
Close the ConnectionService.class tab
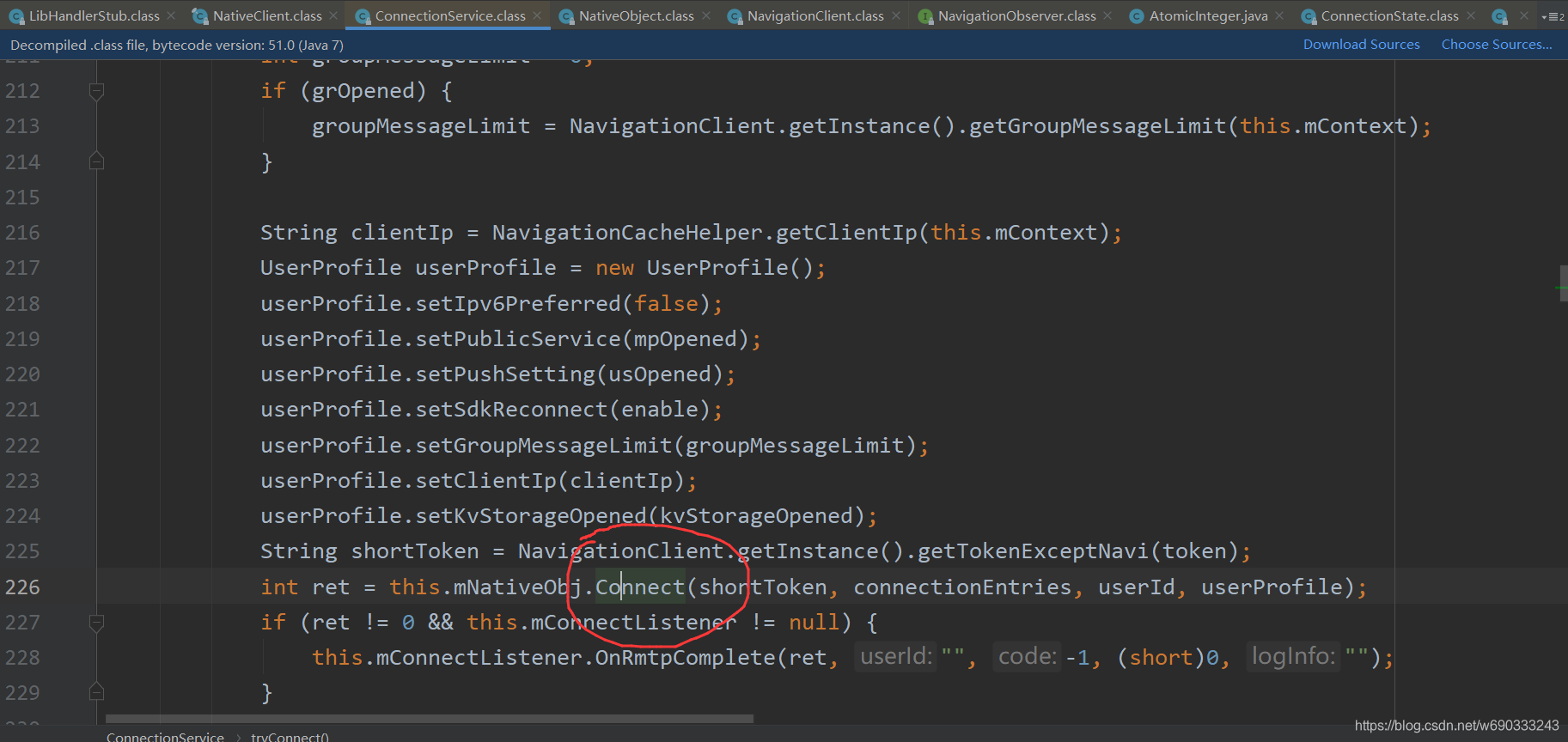[537, 15]
